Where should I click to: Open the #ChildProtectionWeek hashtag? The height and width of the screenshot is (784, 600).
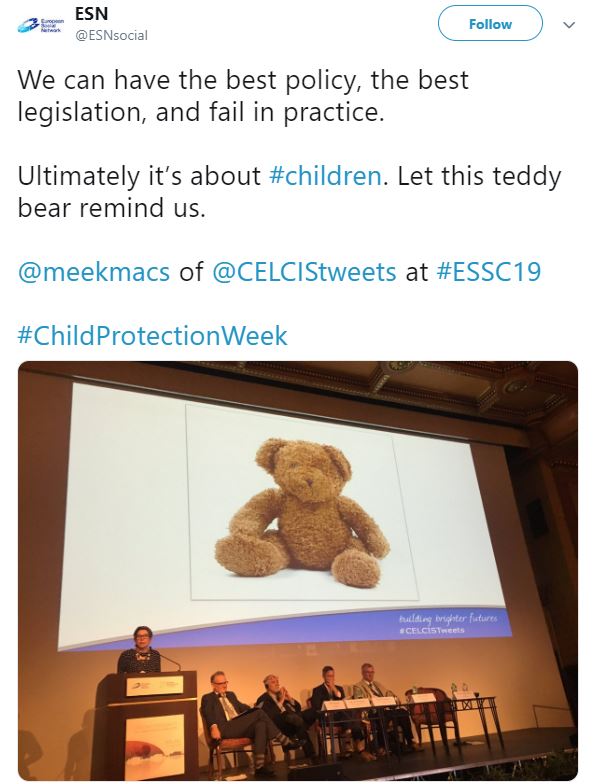click(x=152, y=336)
